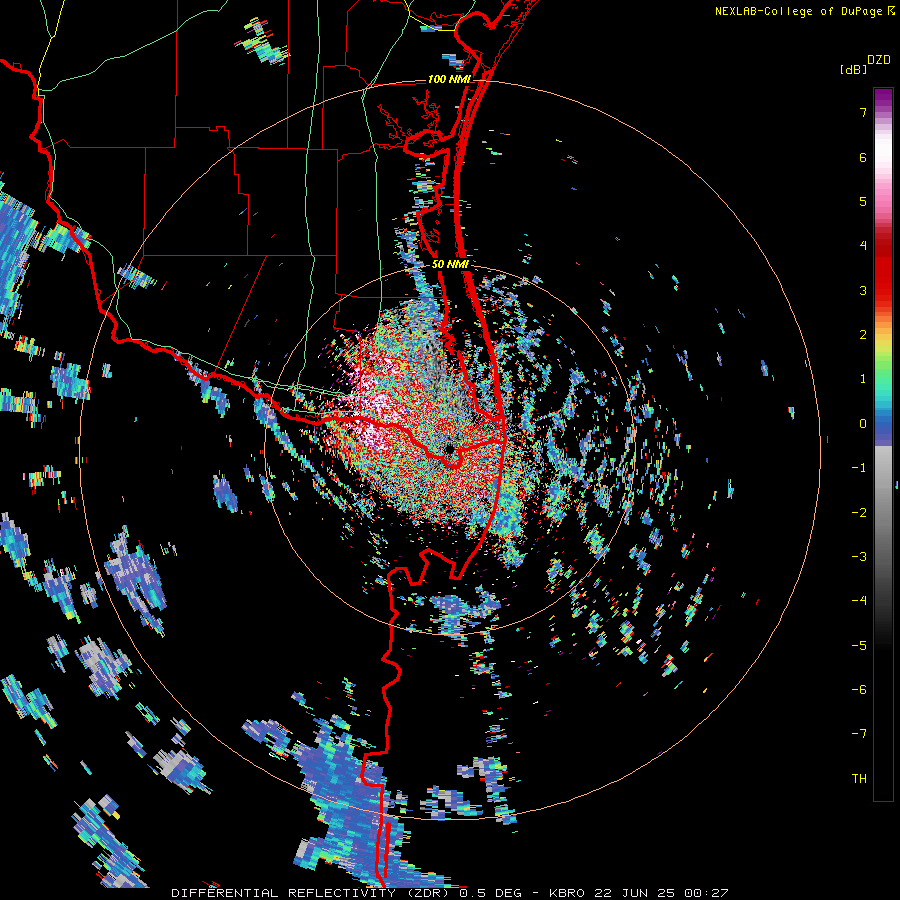The height and width of the screenshot is (900, 900).
Task: Click the 50 NMI range ring label
Action: (x=450, y=264)
